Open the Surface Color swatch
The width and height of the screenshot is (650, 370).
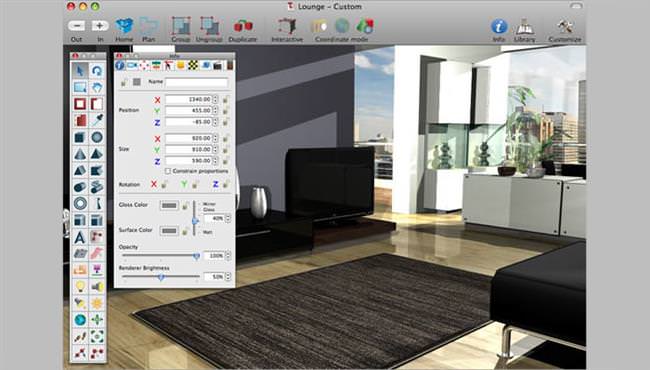169,231
